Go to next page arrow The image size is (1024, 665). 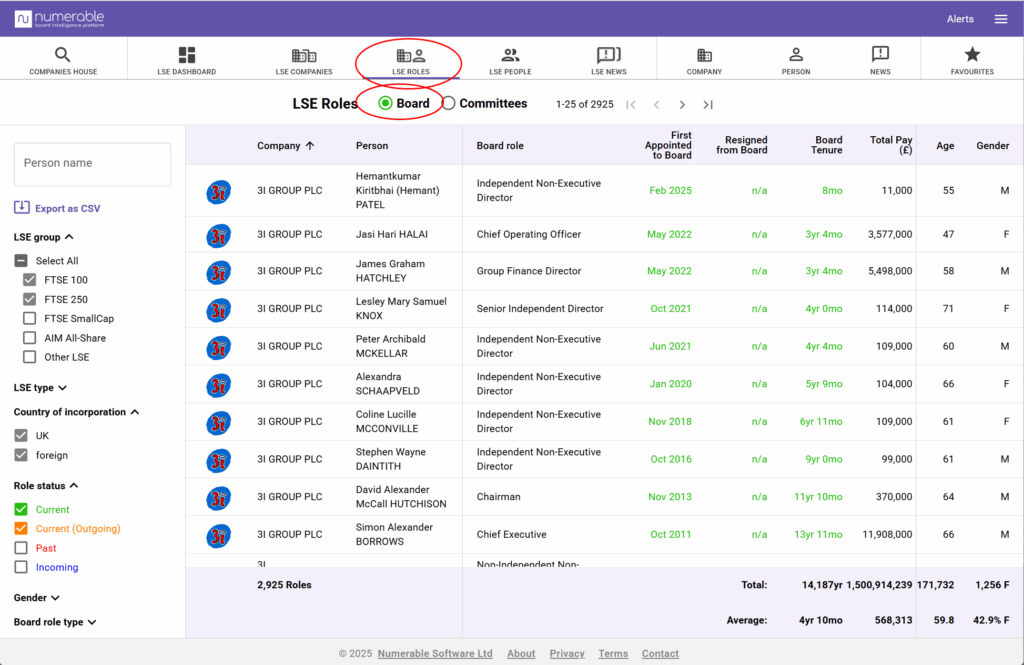pos(682,104)
